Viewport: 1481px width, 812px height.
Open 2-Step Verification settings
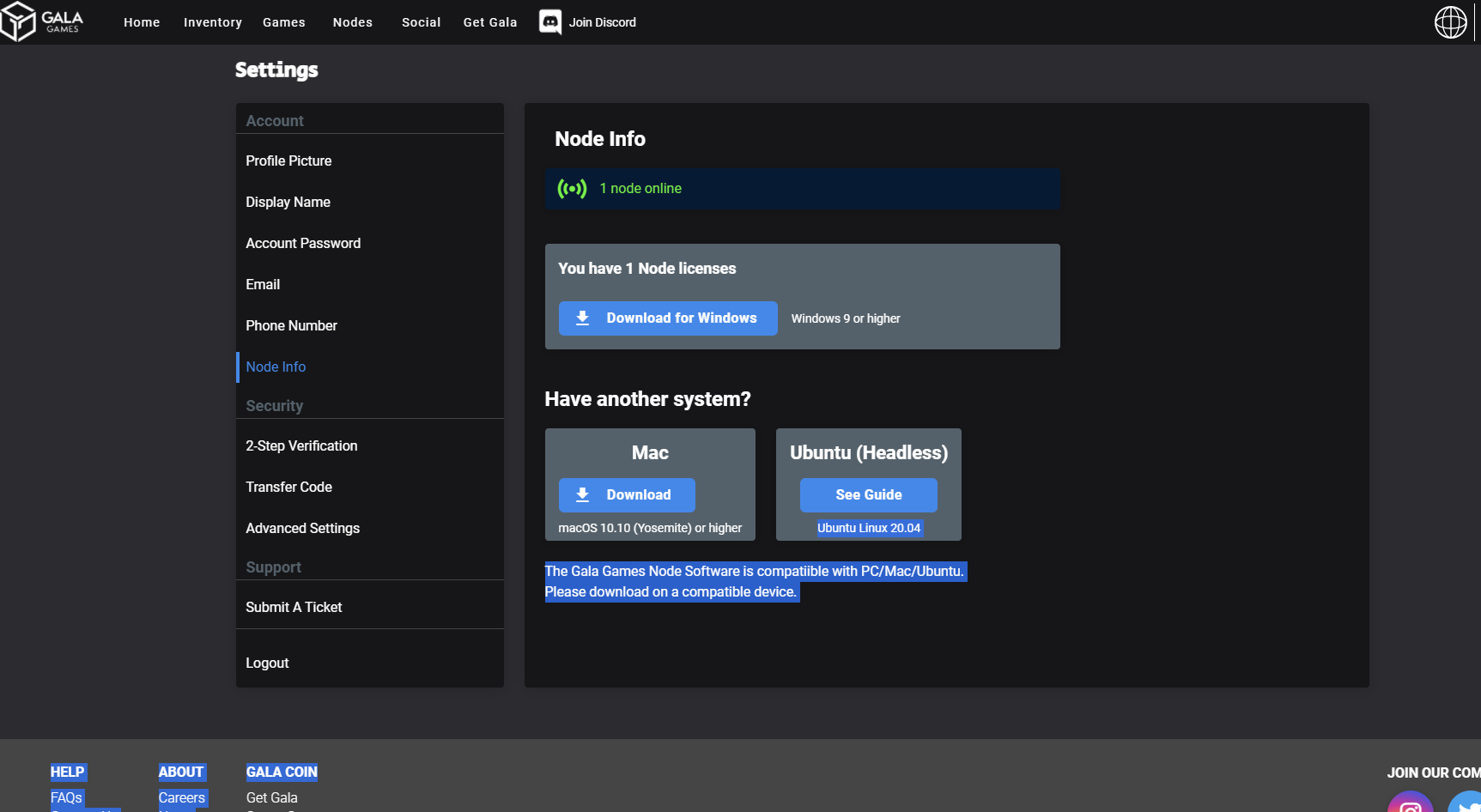(x=301, y=446)
